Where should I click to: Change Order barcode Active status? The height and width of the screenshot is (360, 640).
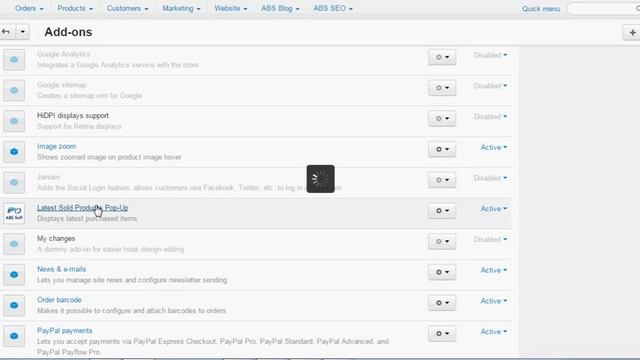[x=493, y=301]
